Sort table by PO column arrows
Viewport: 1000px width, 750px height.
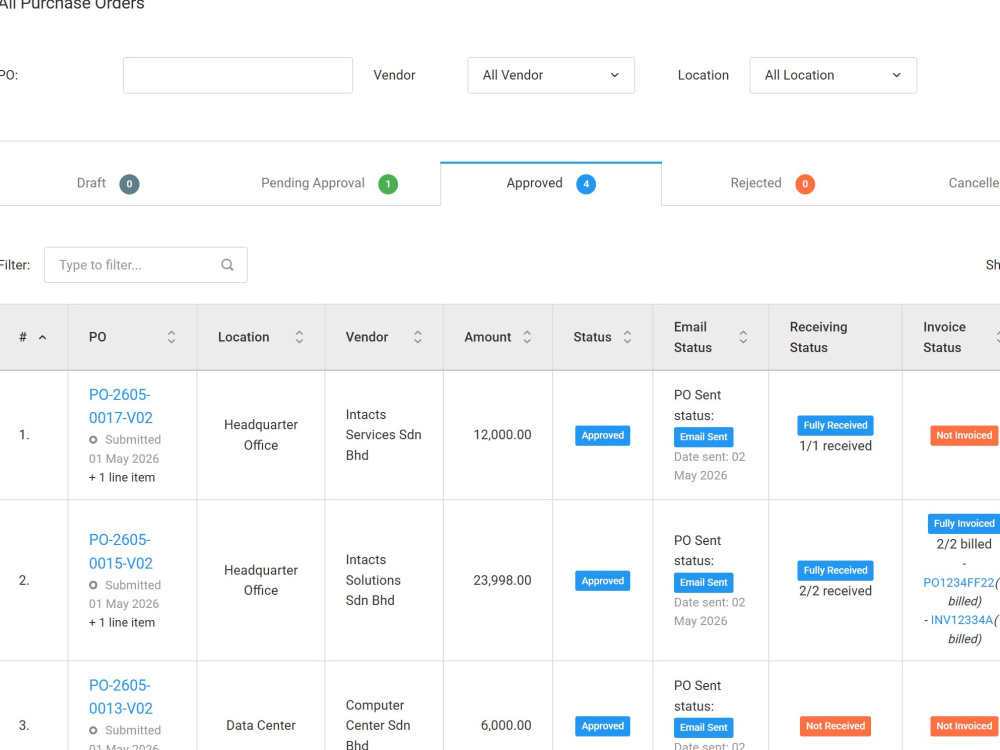point(172,337)
